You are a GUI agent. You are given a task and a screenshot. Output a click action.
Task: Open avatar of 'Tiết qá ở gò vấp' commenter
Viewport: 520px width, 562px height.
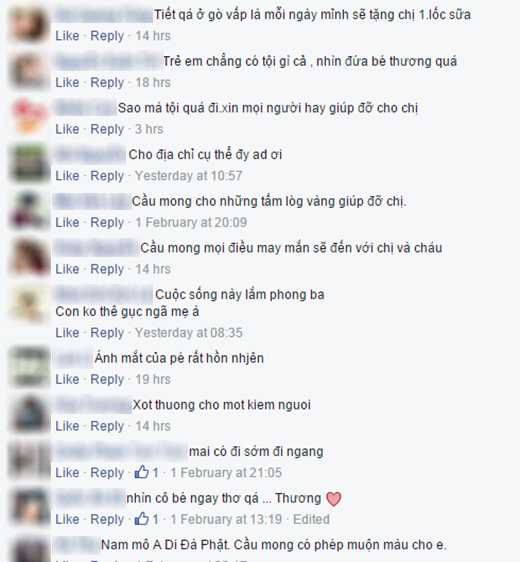29,24
